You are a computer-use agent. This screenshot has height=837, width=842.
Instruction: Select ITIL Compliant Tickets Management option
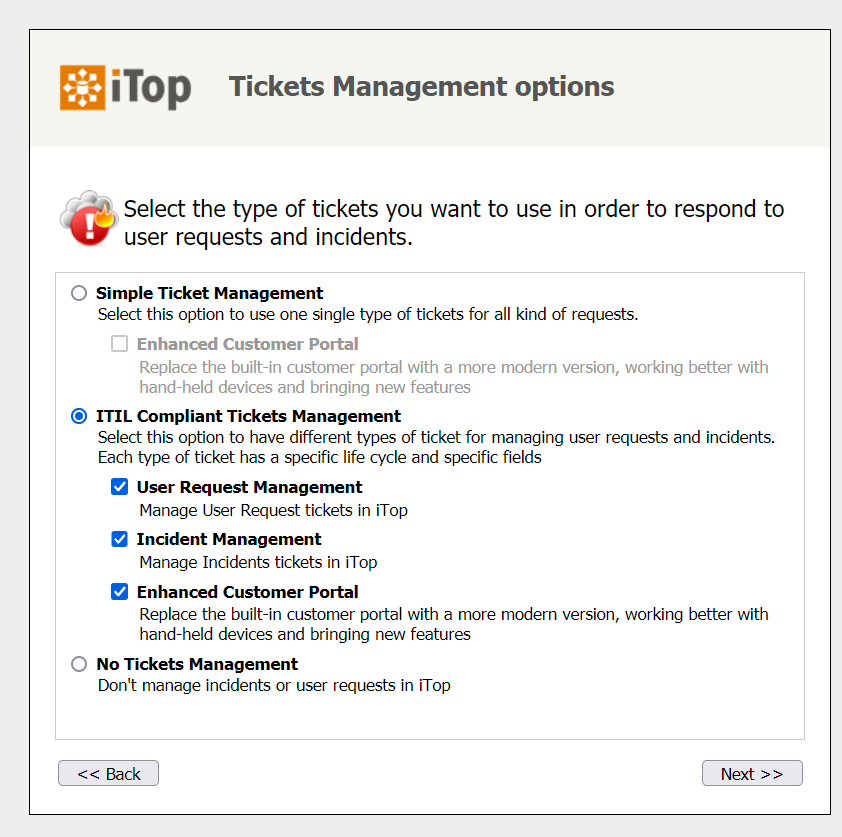click(x=79, y=416)
